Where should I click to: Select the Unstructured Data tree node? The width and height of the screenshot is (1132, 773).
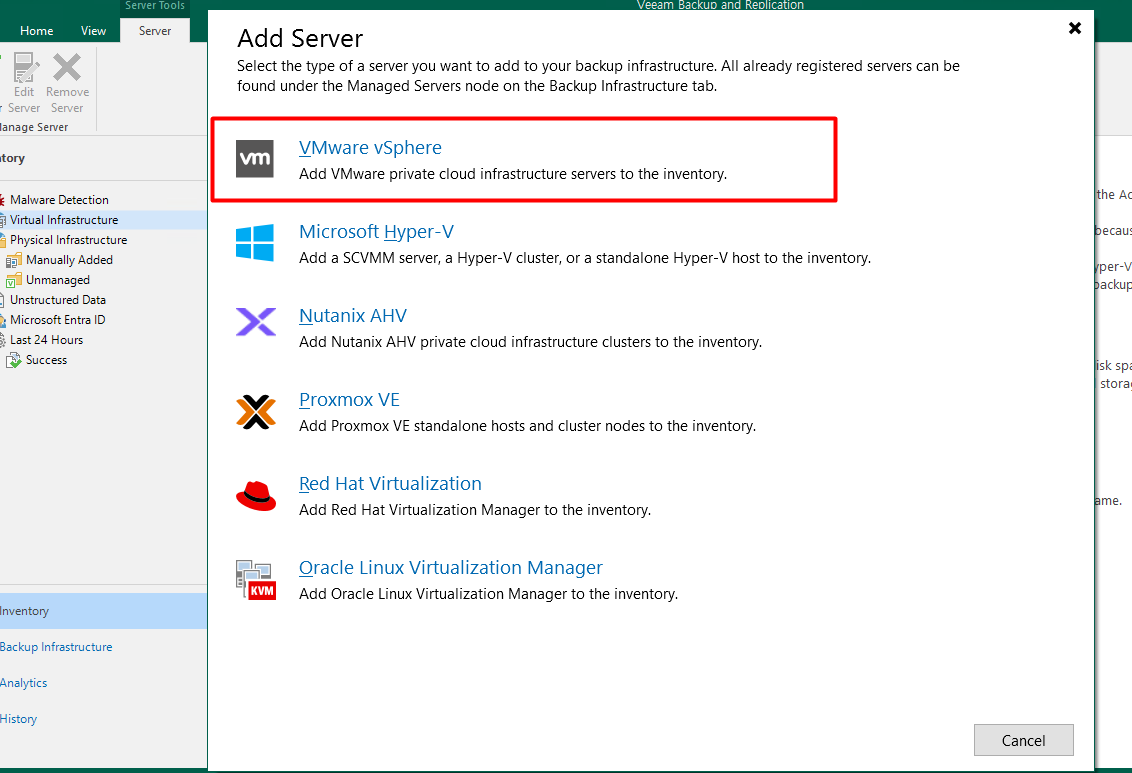tap(58, 300)
